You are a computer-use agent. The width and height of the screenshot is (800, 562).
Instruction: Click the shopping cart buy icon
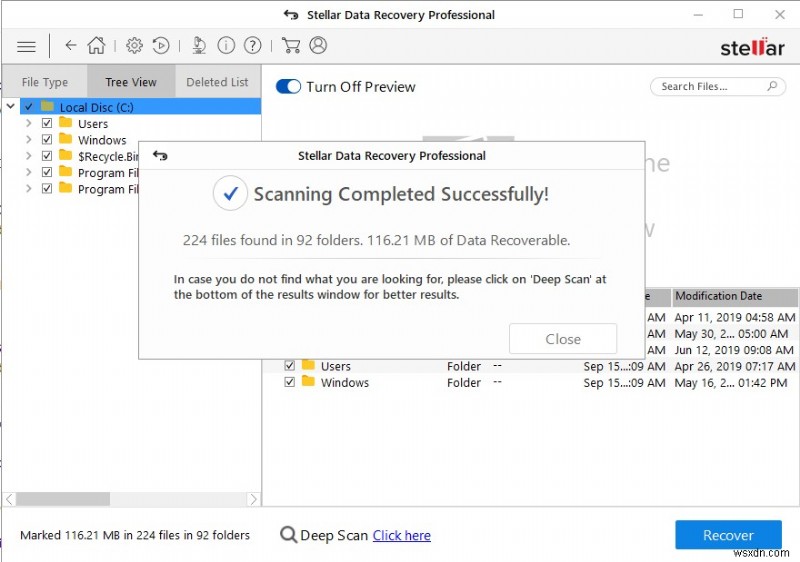click(291, 45)
